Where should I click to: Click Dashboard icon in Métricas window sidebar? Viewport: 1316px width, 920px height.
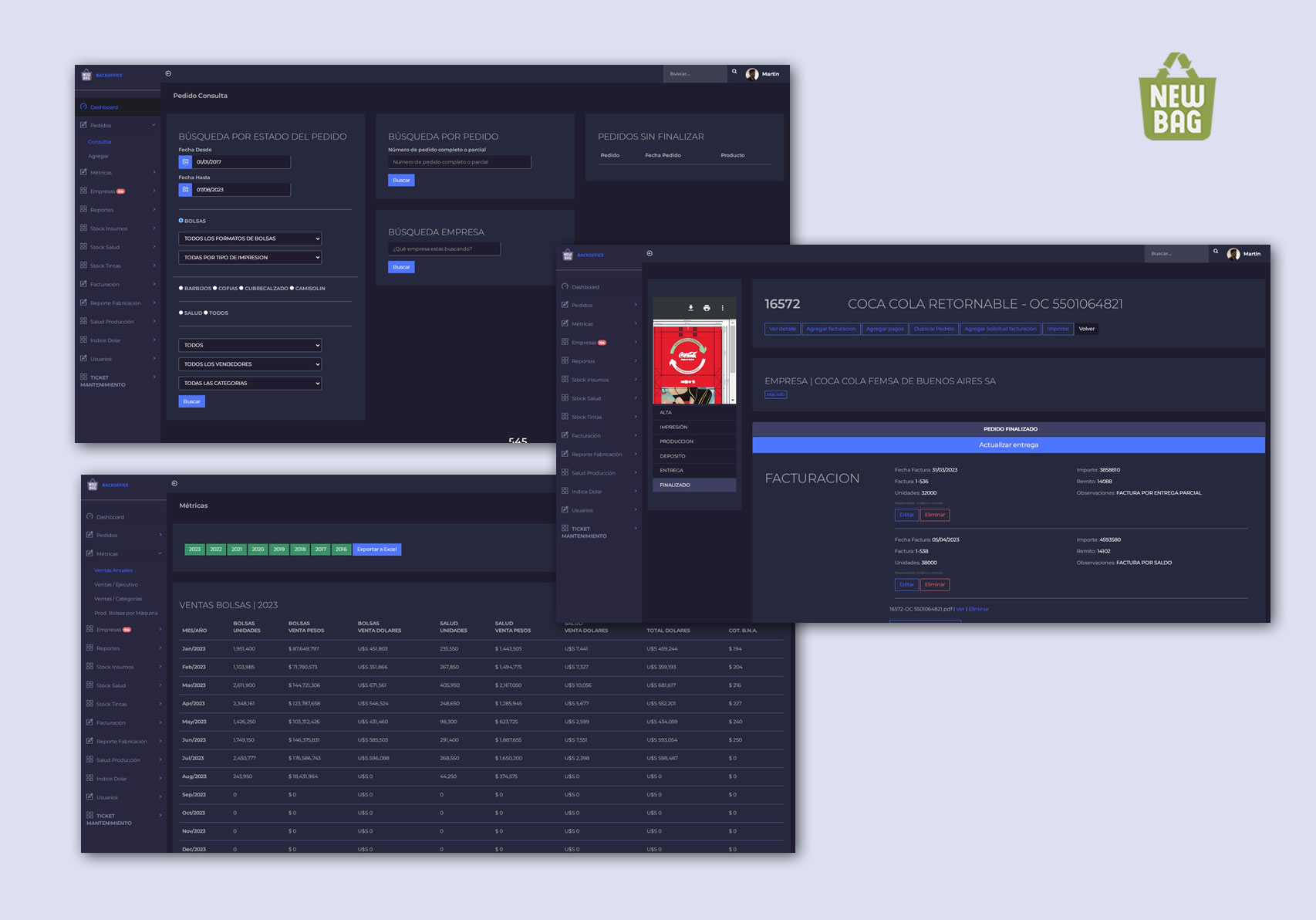[90, 516]
